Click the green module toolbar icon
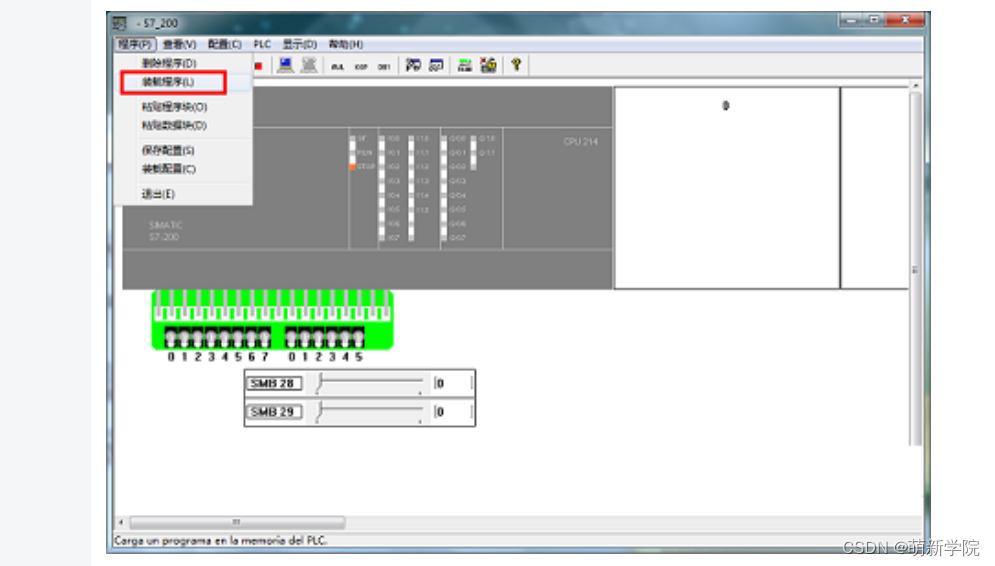 pos(465,65)
